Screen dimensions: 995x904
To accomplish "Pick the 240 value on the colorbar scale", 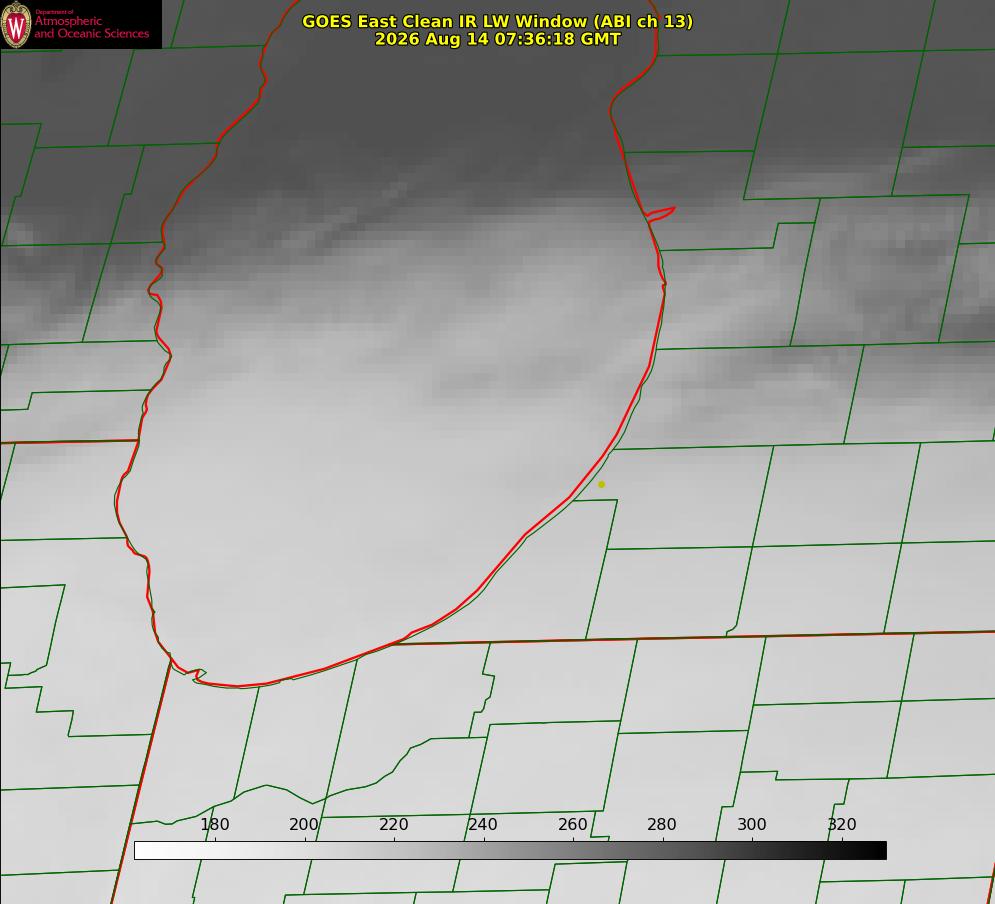I will click(483, 824).
